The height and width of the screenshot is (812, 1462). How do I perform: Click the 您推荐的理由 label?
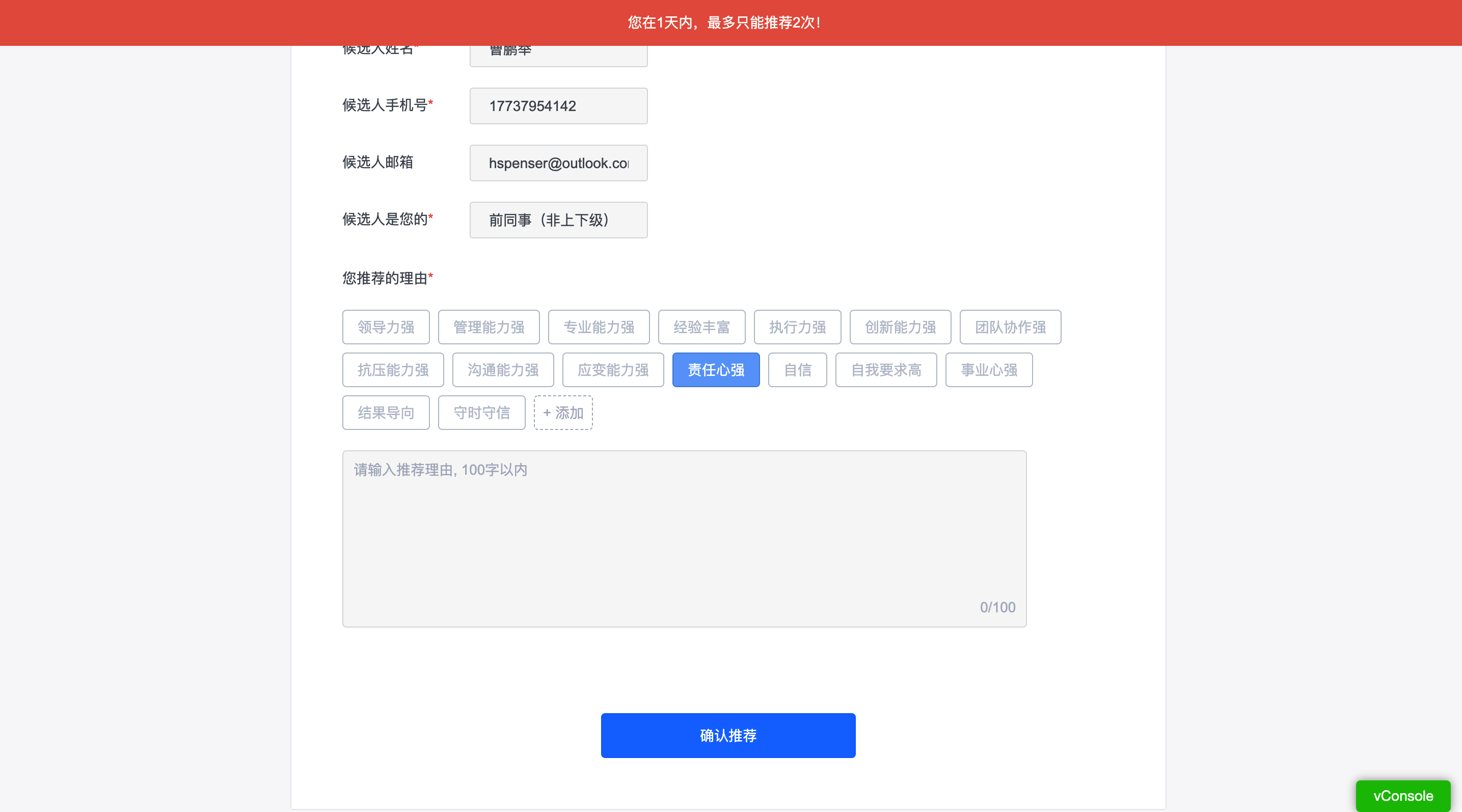pos(388,278)
